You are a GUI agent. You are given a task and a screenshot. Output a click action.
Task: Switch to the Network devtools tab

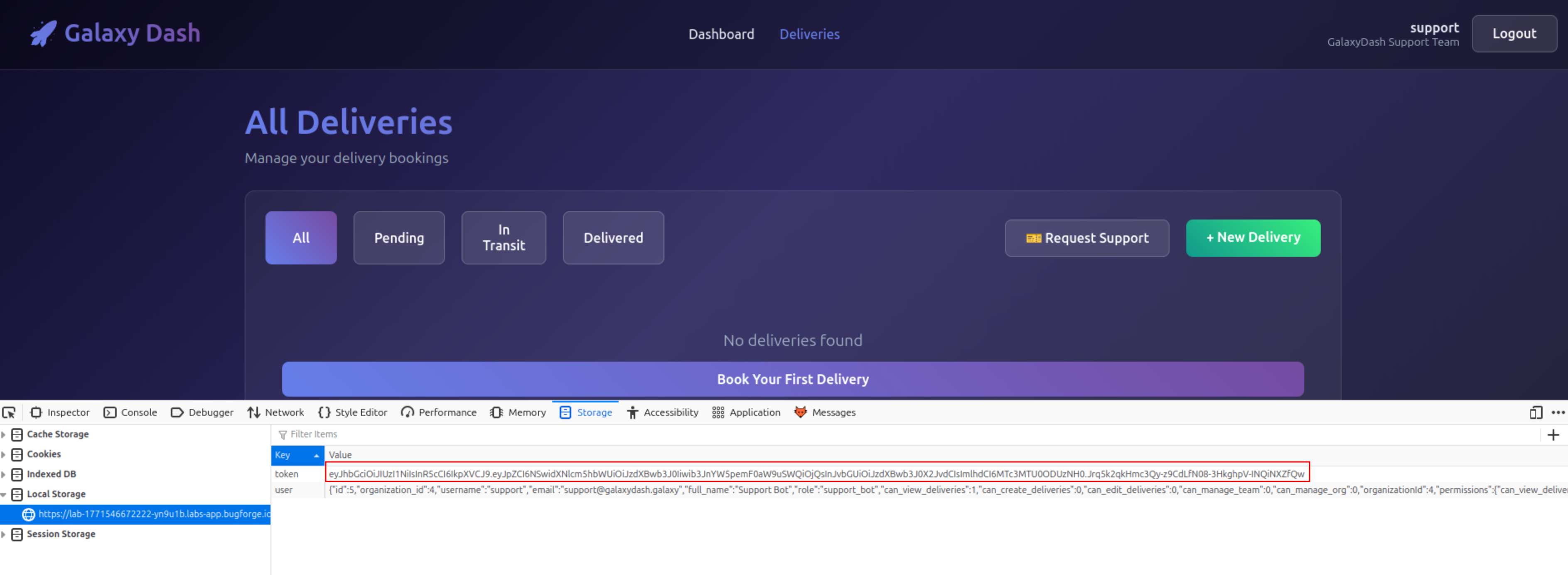click(x=276, y=412)
